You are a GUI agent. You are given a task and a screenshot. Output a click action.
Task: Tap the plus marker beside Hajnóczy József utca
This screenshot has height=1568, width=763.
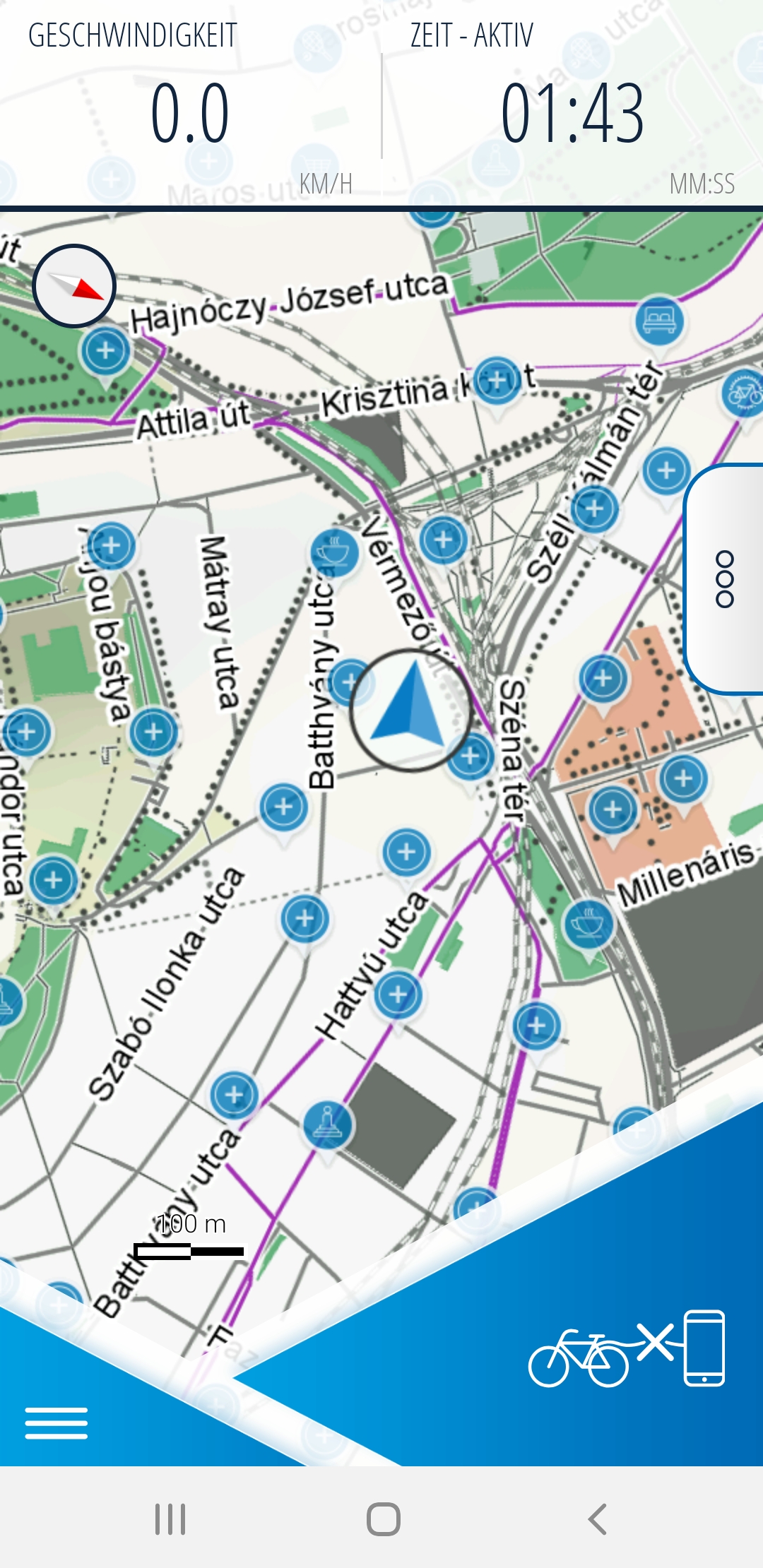[x=106, y=351]
